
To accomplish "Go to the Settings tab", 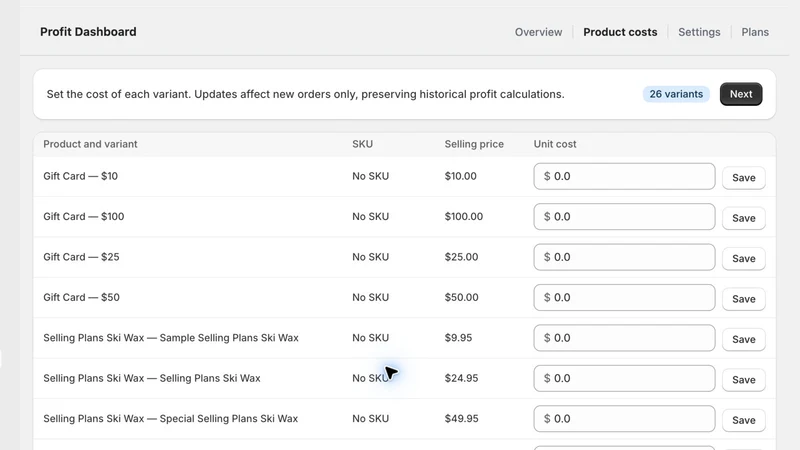I will pos(699,32).
